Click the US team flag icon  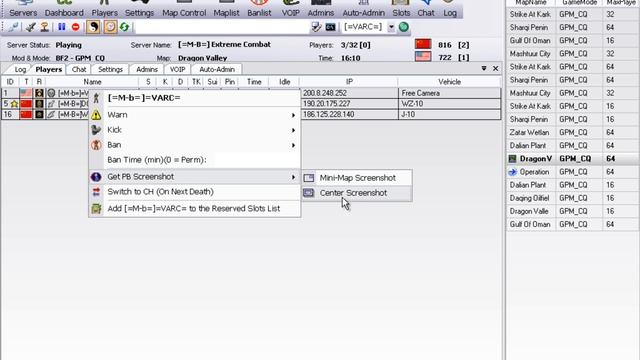click(423, 56)
